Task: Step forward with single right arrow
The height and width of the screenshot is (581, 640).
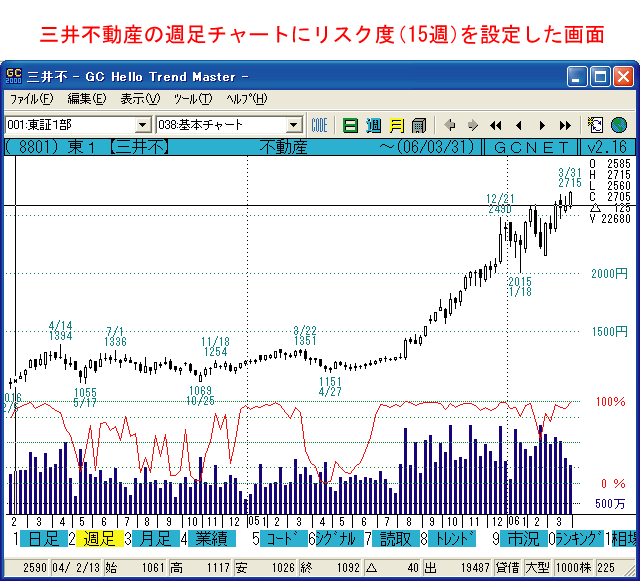Action: (542, 125)
